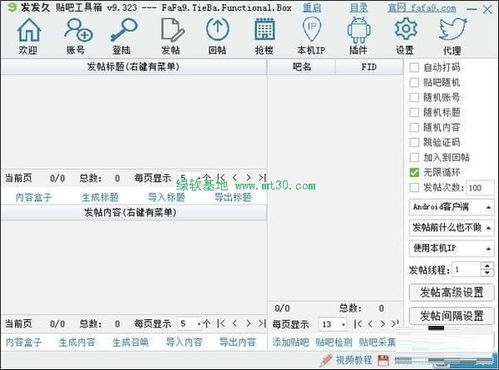The width and height of the screenshot is (499, 370).
Task: Expand the Android客户端 dropdown
Action: 451,207
